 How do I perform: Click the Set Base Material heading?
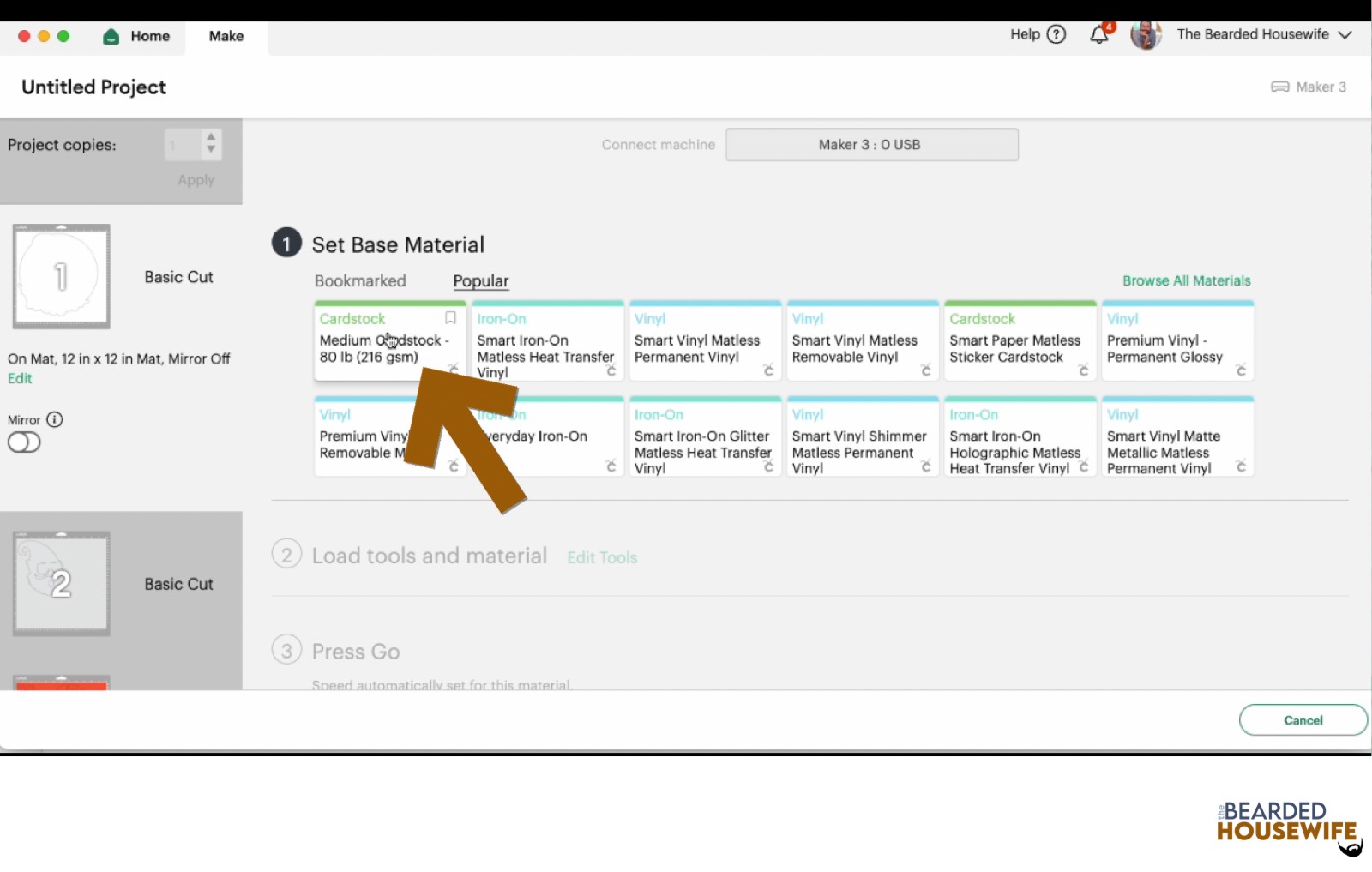click(x=398, y=244)
